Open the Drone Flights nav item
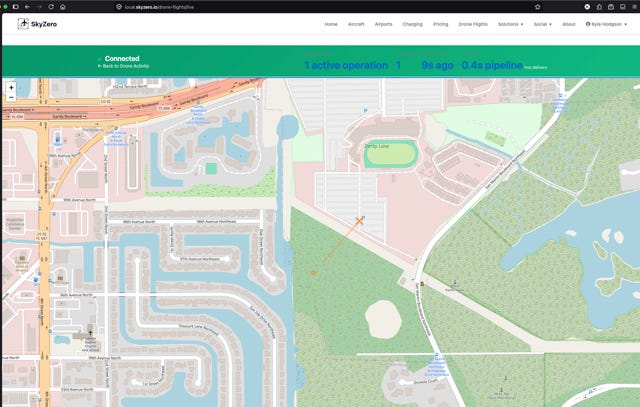The height and width of the screenshot is (407, 640). point(473,24)
